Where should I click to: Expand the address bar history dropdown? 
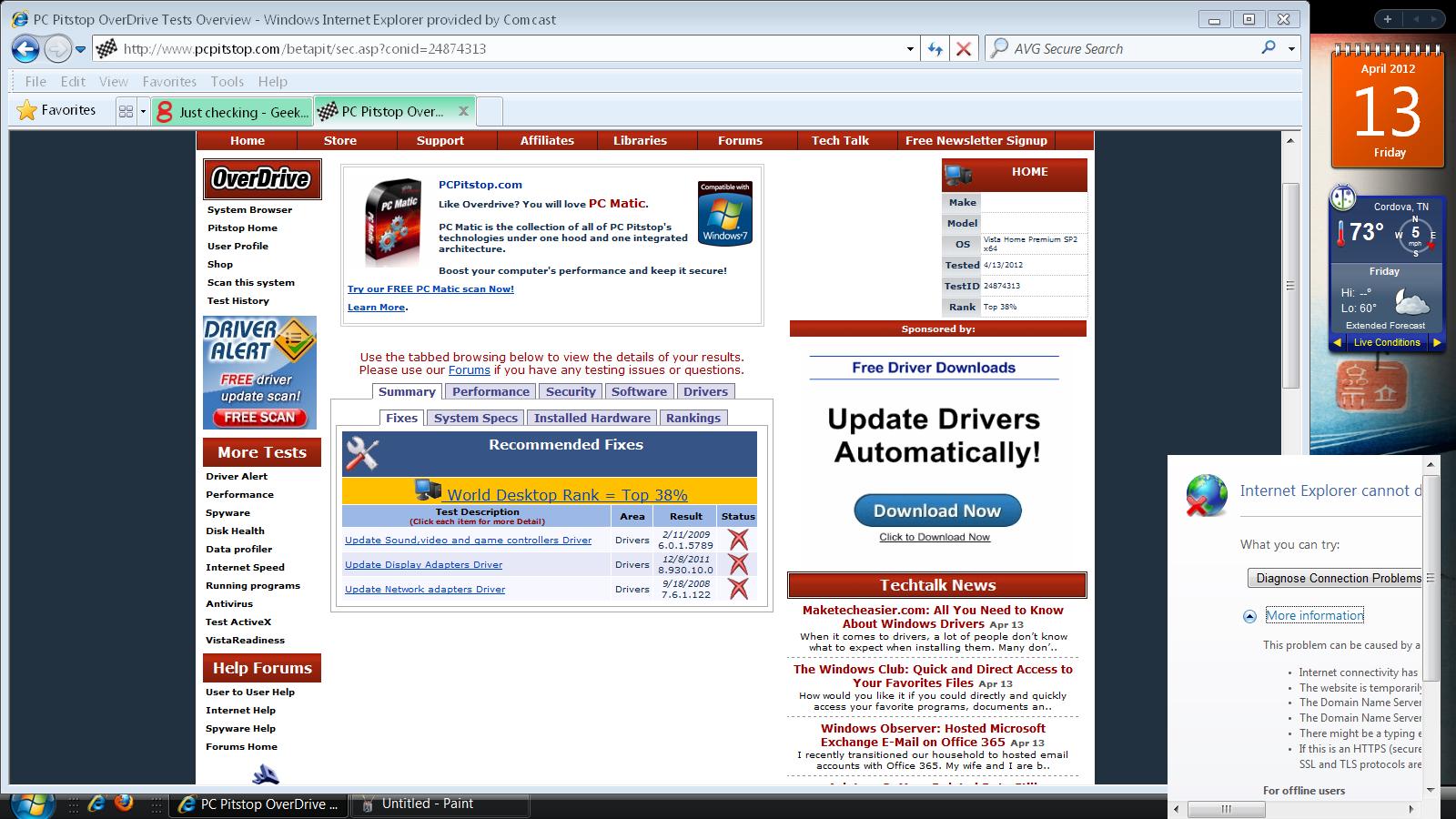coord(910,49)
